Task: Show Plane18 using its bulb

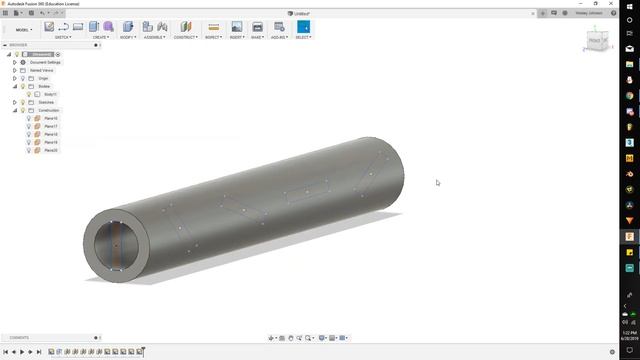Action: pos(29,134)
